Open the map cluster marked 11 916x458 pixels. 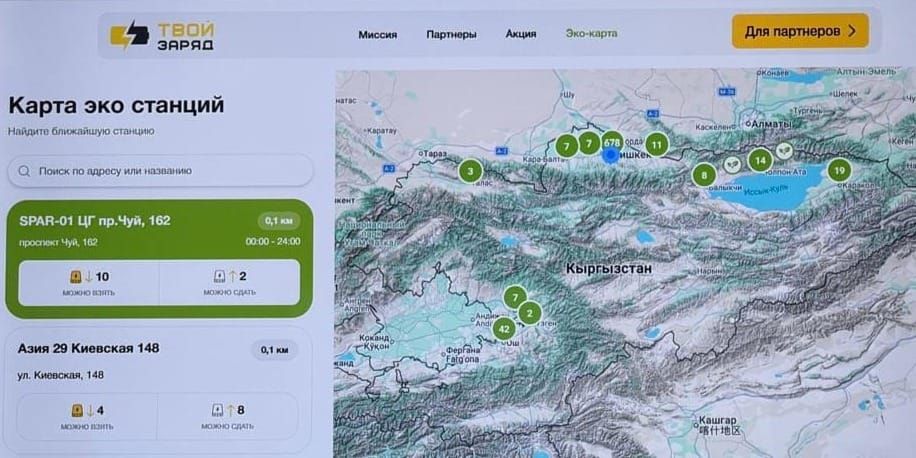657,144
